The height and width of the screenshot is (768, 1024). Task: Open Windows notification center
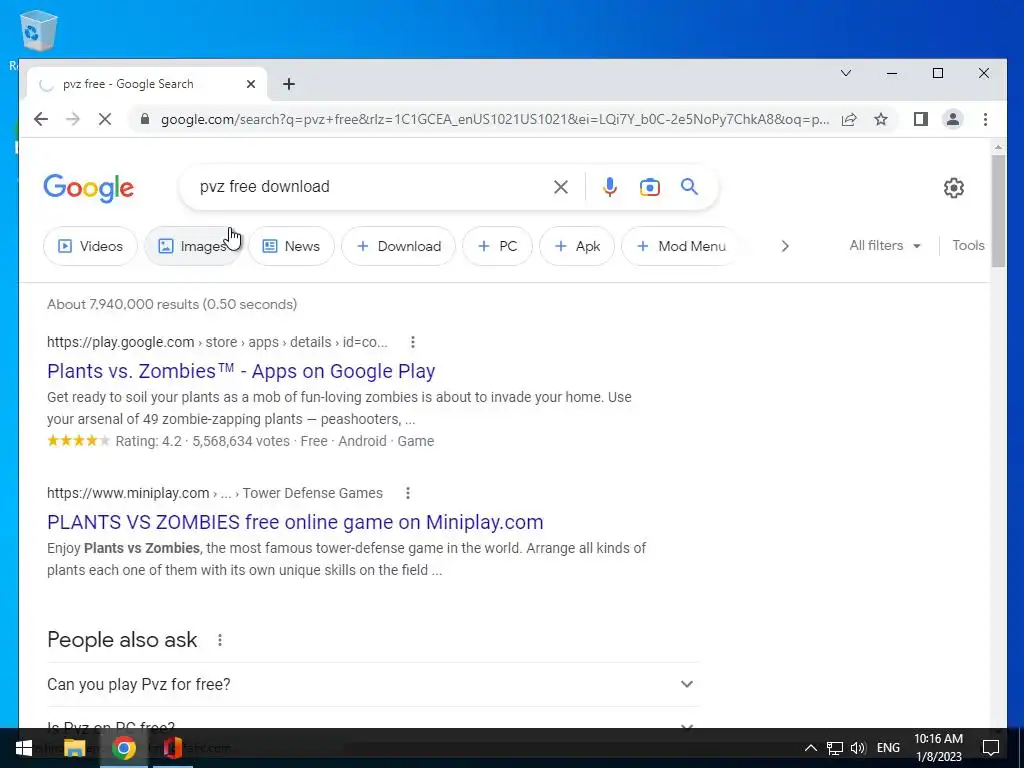point(991,748)
